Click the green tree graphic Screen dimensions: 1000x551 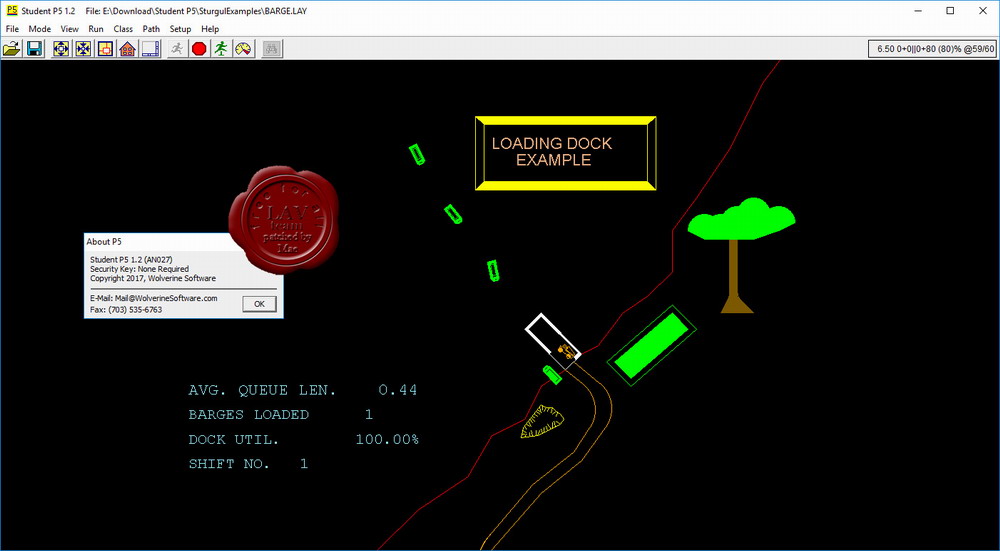pos(740,255)
